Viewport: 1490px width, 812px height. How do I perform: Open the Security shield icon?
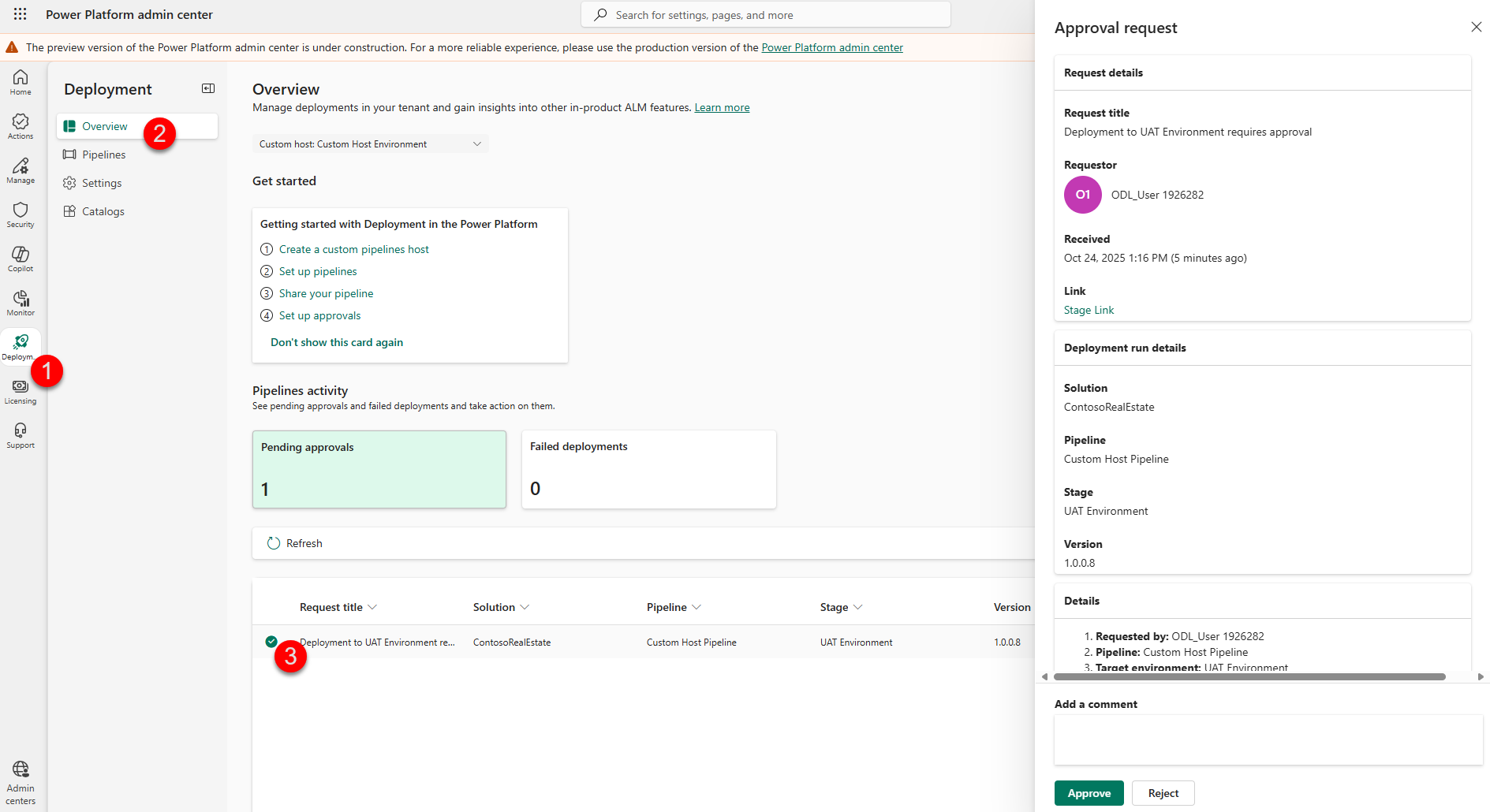point(21,214)
